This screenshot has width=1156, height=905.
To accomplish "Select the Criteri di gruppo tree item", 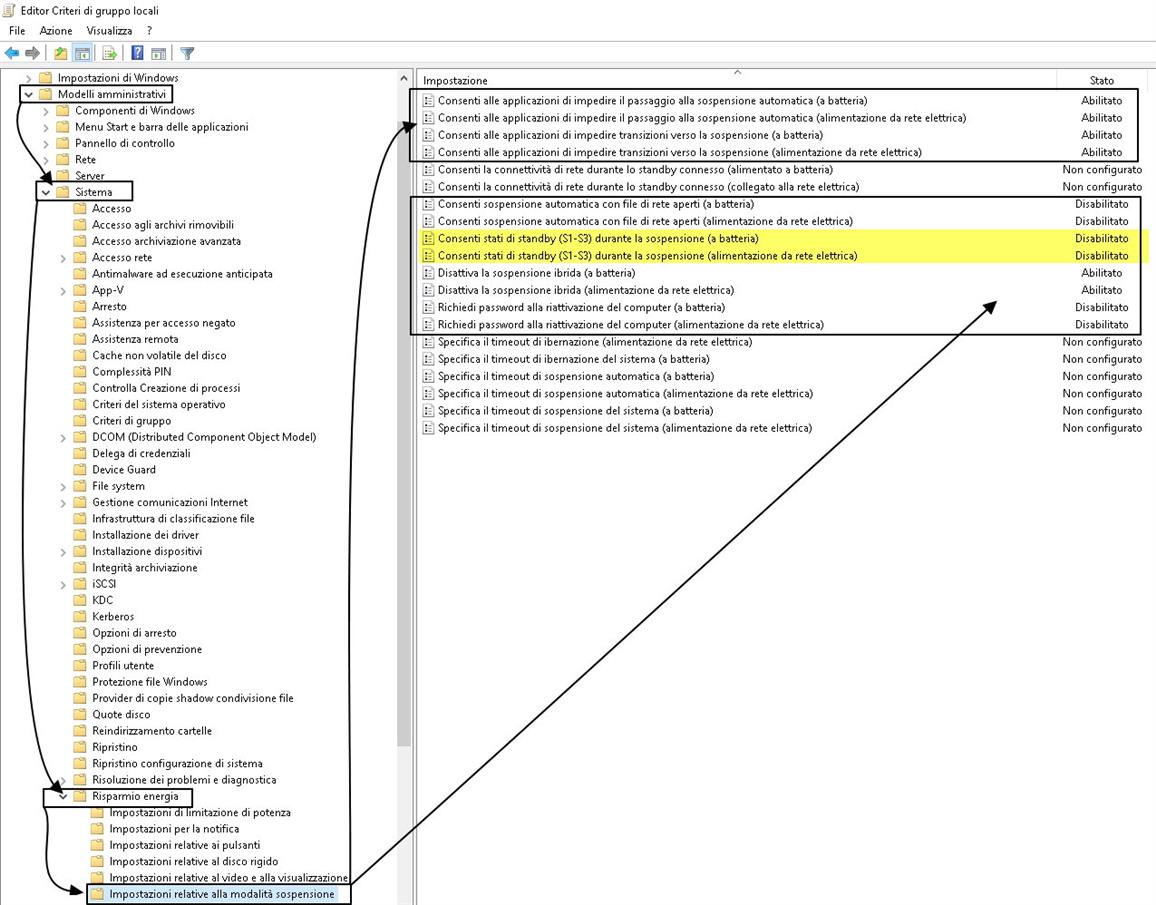I will [131, 420].
